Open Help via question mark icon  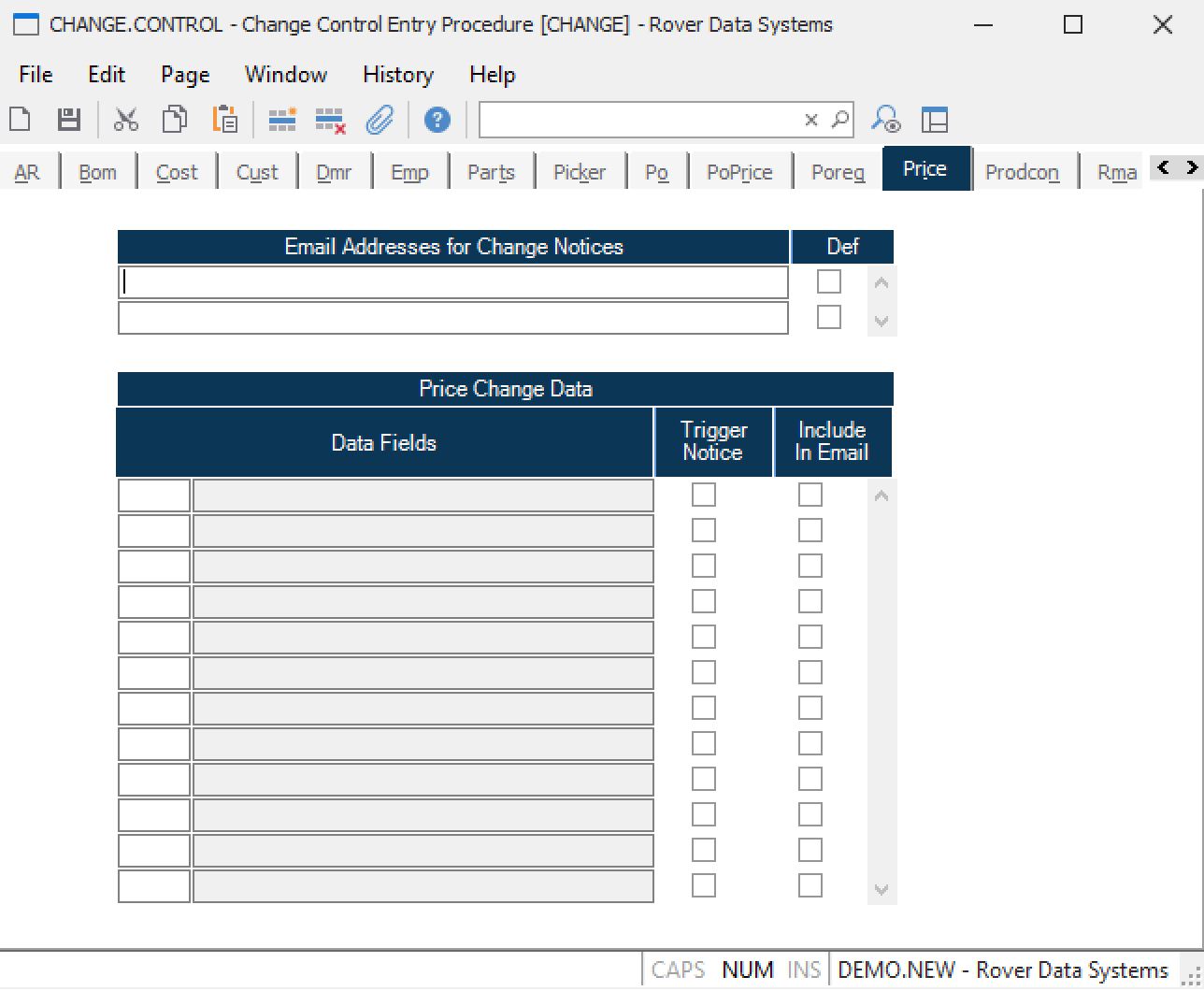coord(437,120)
